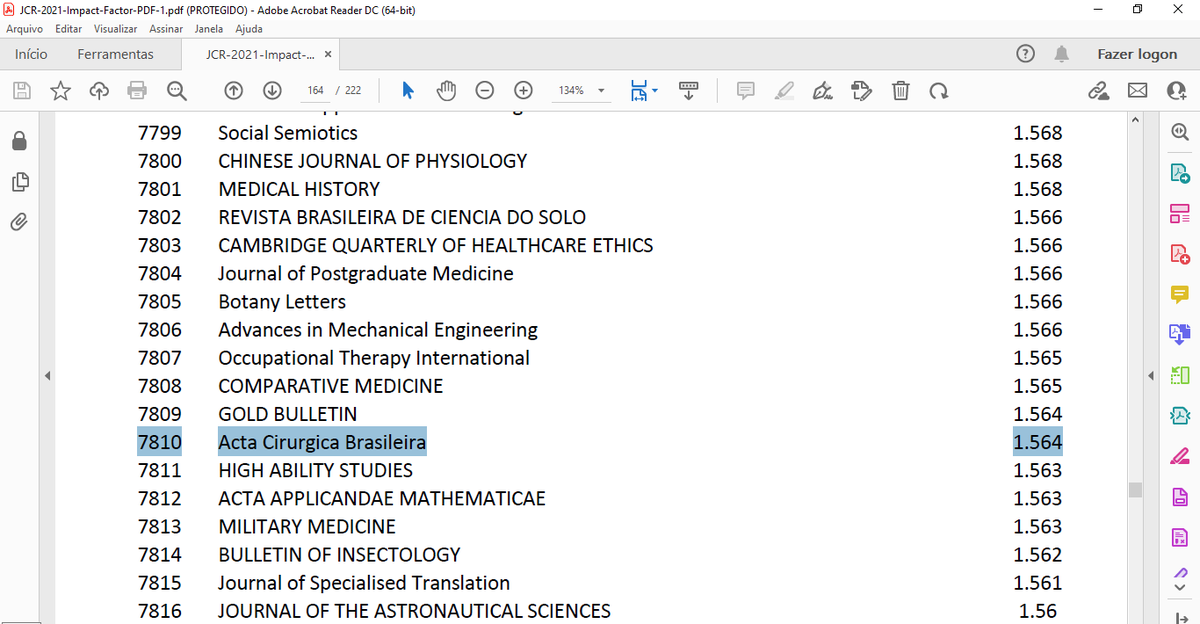Go to next page arrow
Image resolution: width=1200 pixels, height=624 pixels.
(271, 91)
